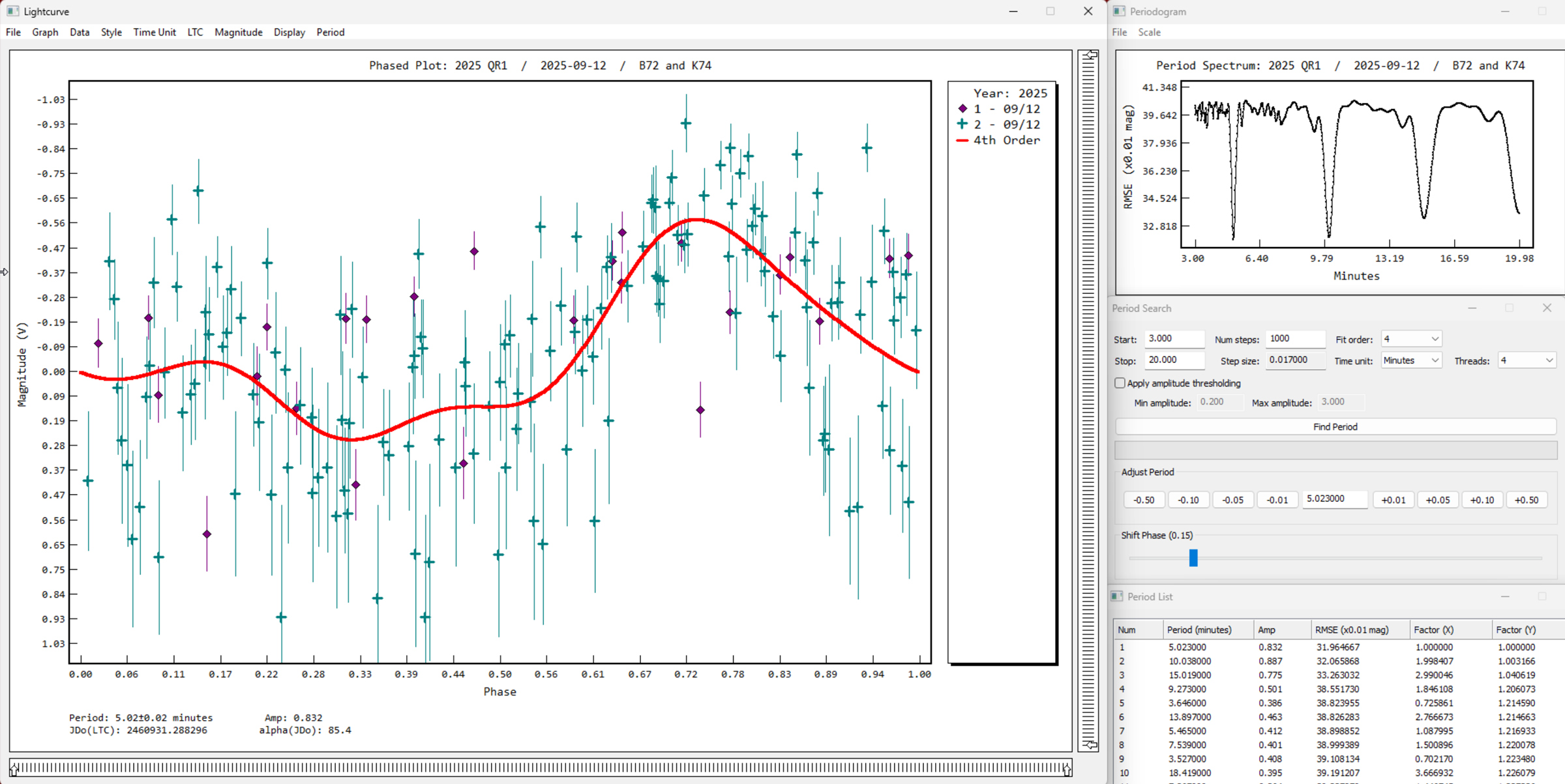Open the Graph menu
The width and height of the screenshot is (1565, 784).
click(x=45, y=32)
